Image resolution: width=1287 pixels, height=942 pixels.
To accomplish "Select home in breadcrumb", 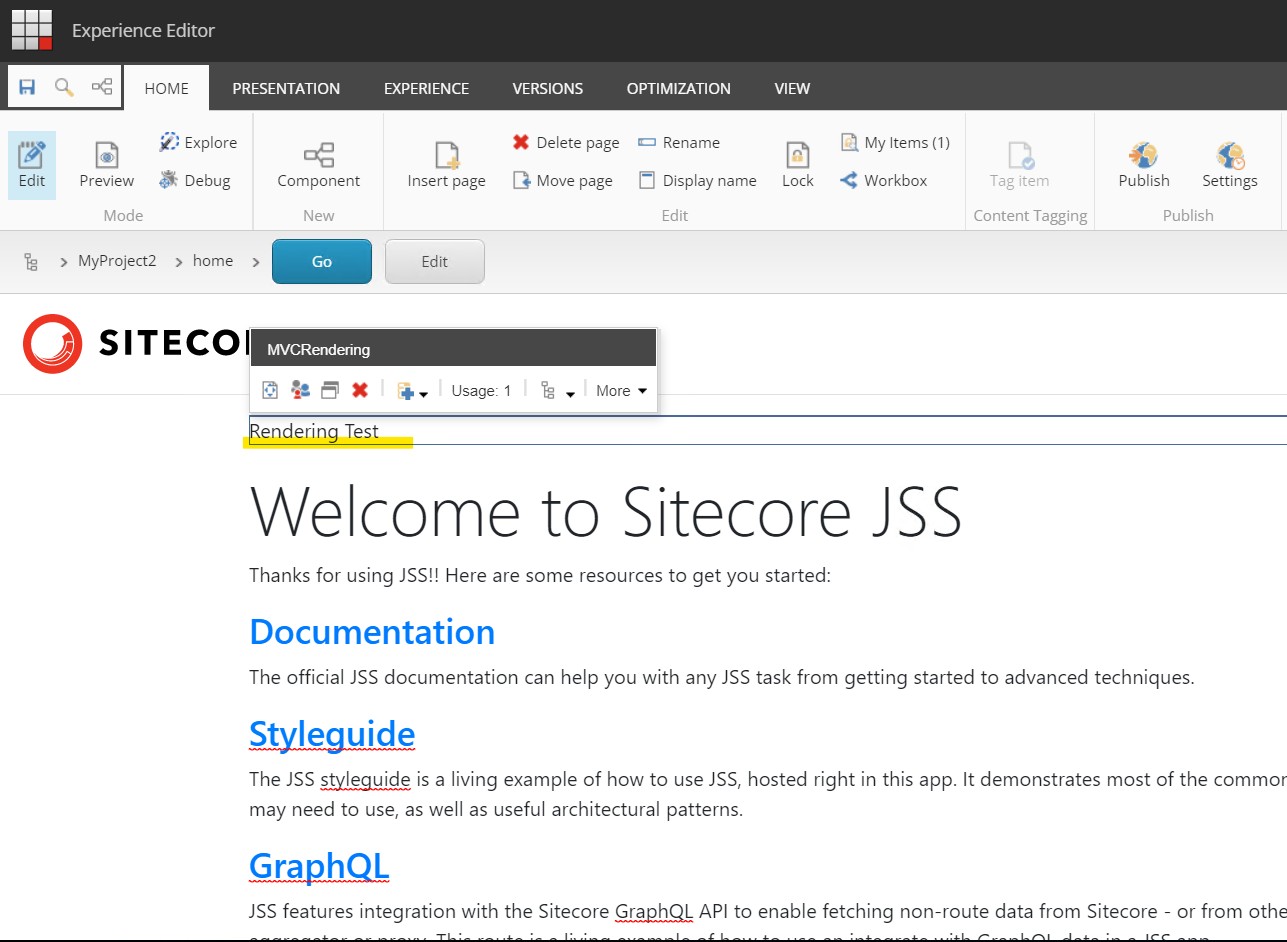I will pos(213,261).
